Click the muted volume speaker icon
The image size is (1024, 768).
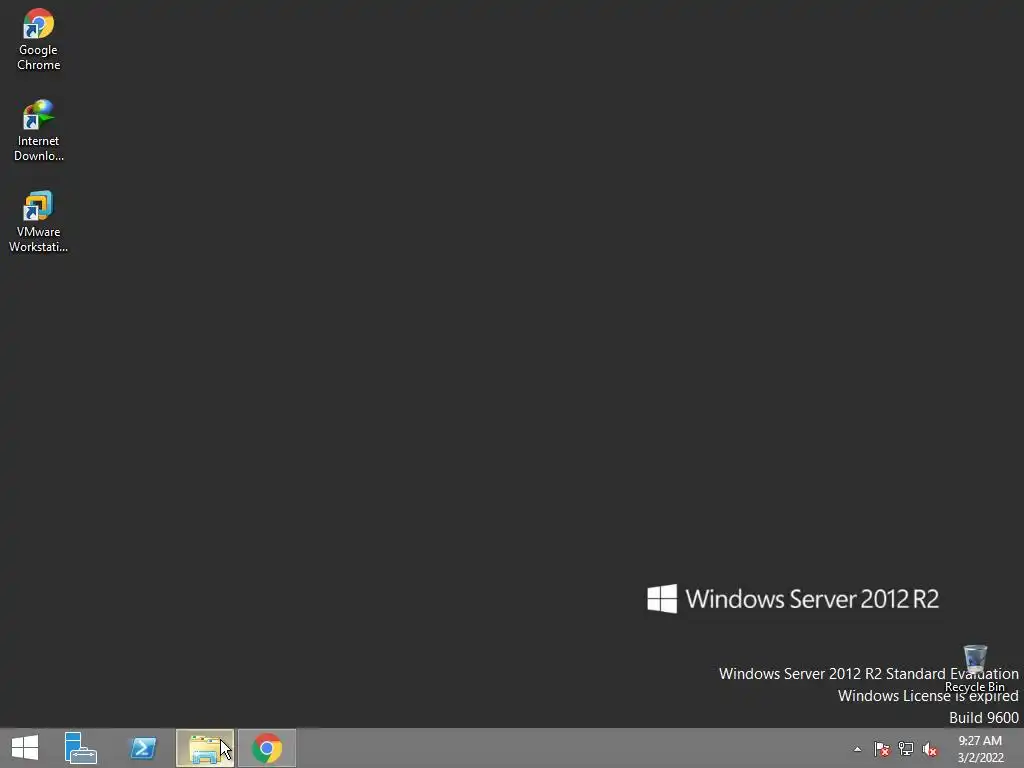[930, 749]
